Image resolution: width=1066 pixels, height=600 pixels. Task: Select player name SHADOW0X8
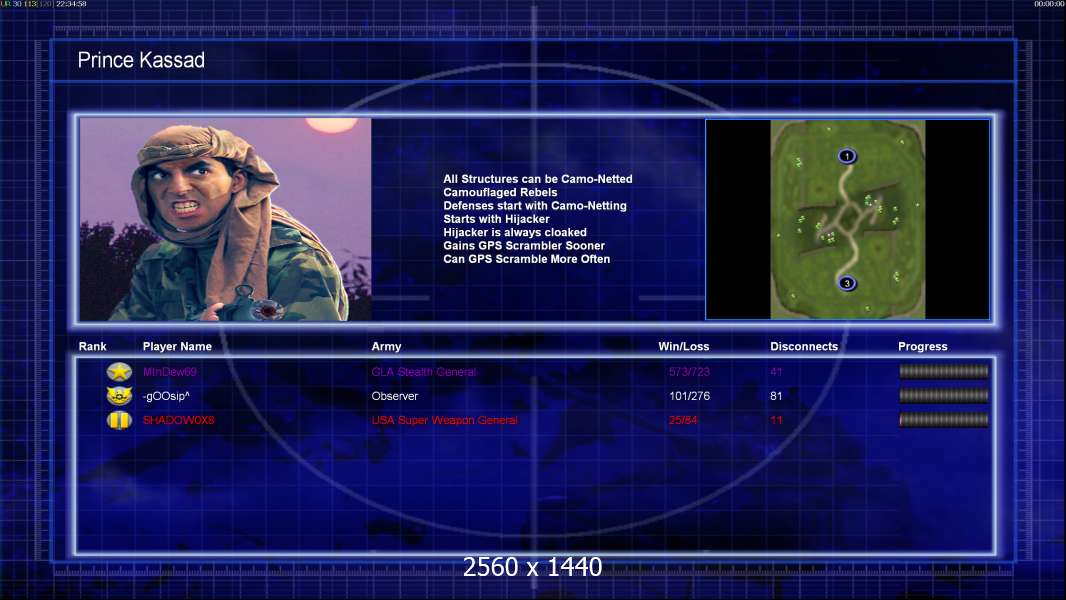pyautogui.click(x=178, y=420)
